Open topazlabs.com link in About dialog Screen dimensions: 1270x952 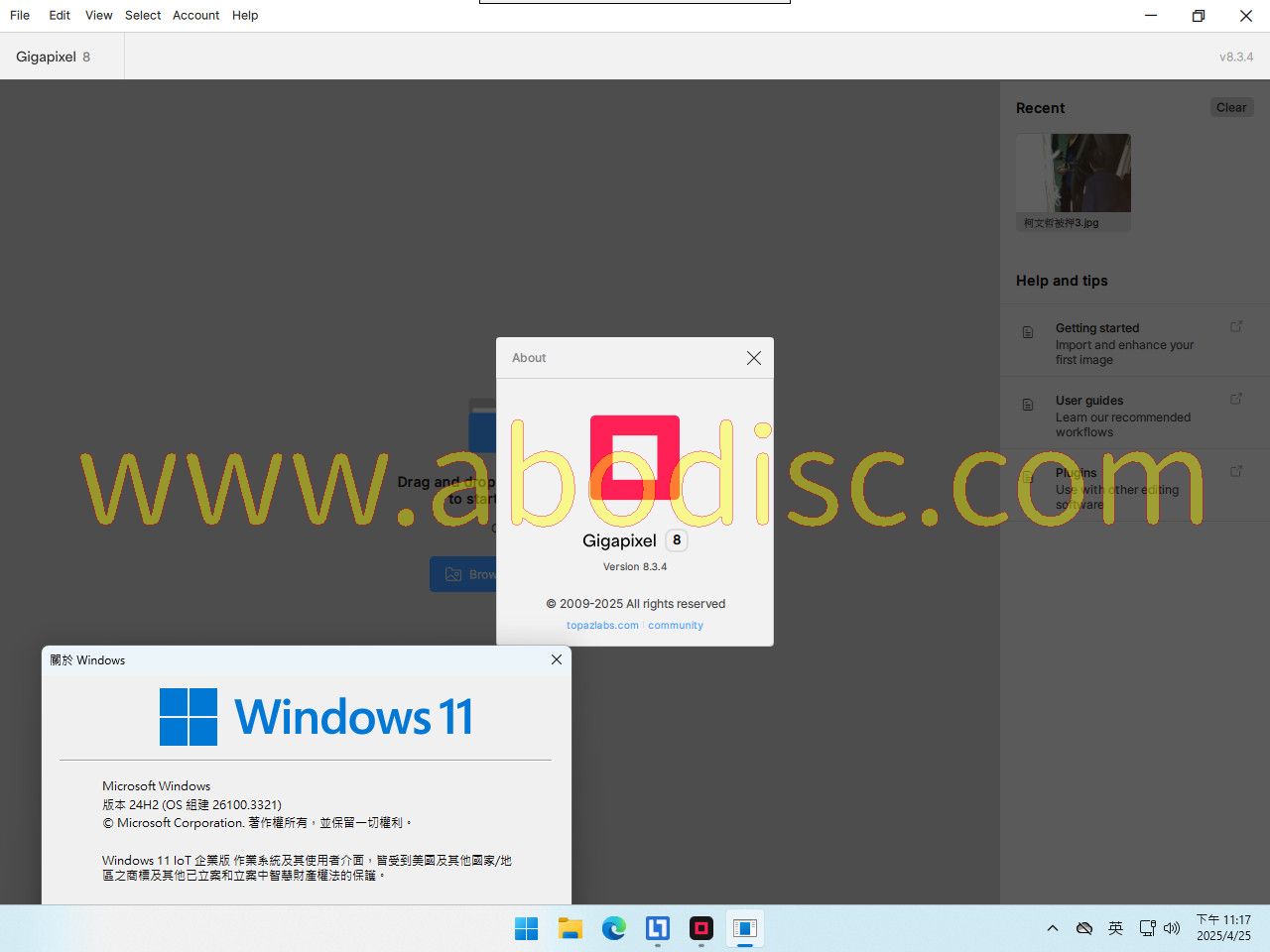pos(602,625)
